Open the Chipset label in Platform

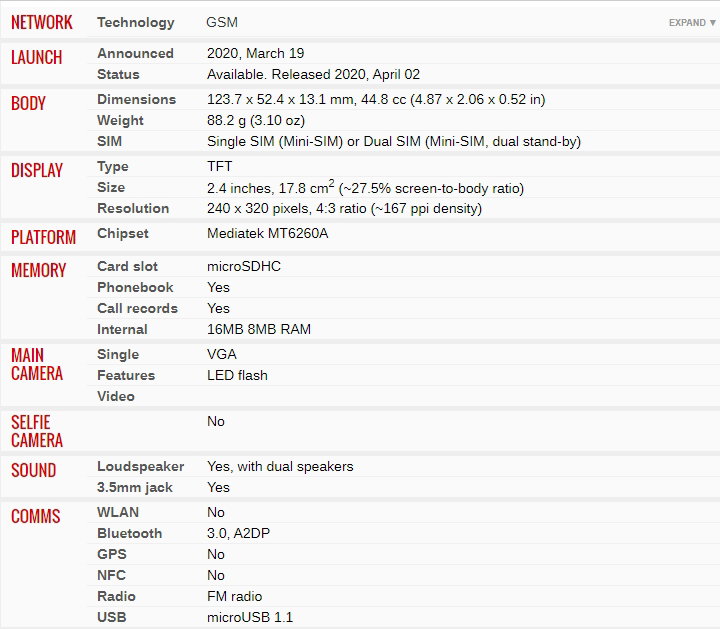tap(123, 233)
